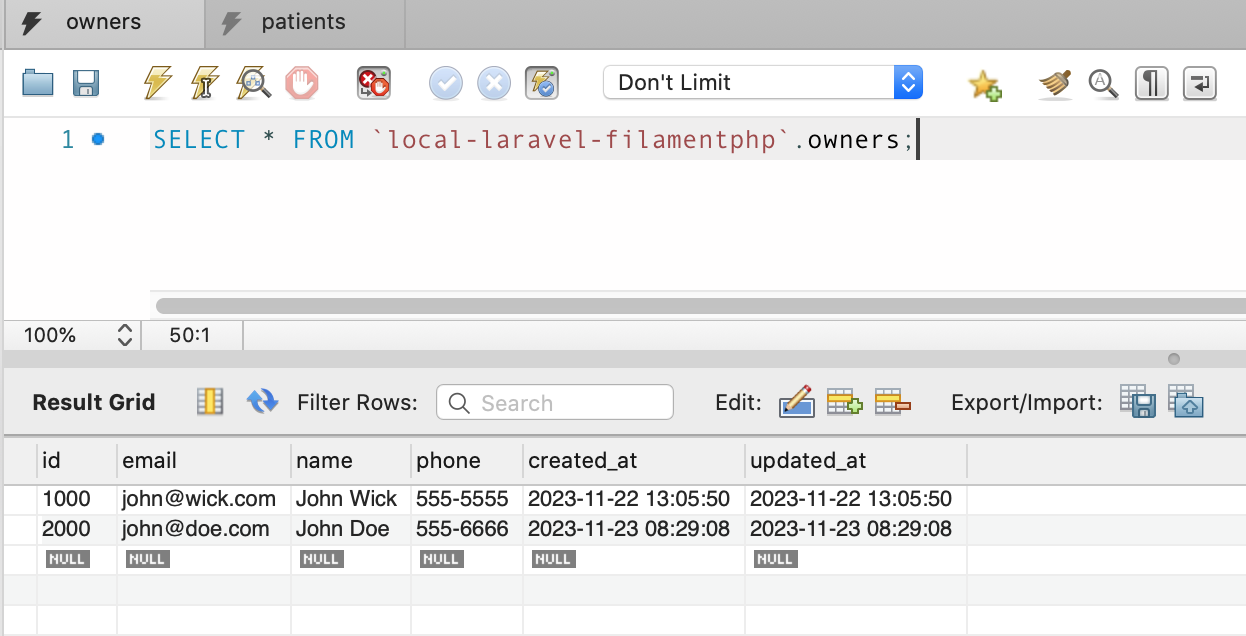Execute statement under cursor lightning icon
Viewport: 1246px width, 636px height.
tap(205, 82)
